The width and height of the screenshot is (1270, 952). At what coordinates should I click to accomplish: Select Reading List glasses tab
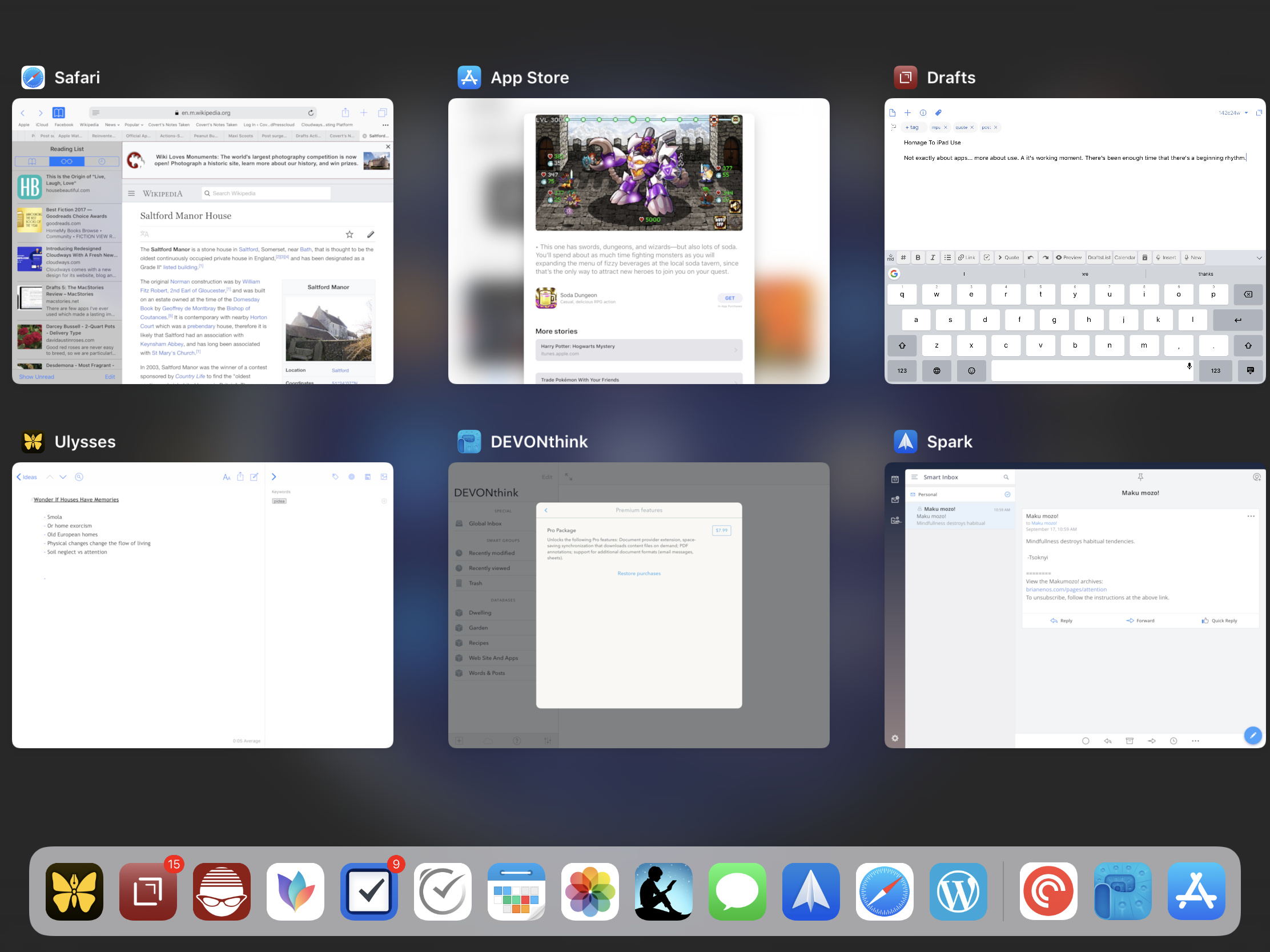pos(67,162)
